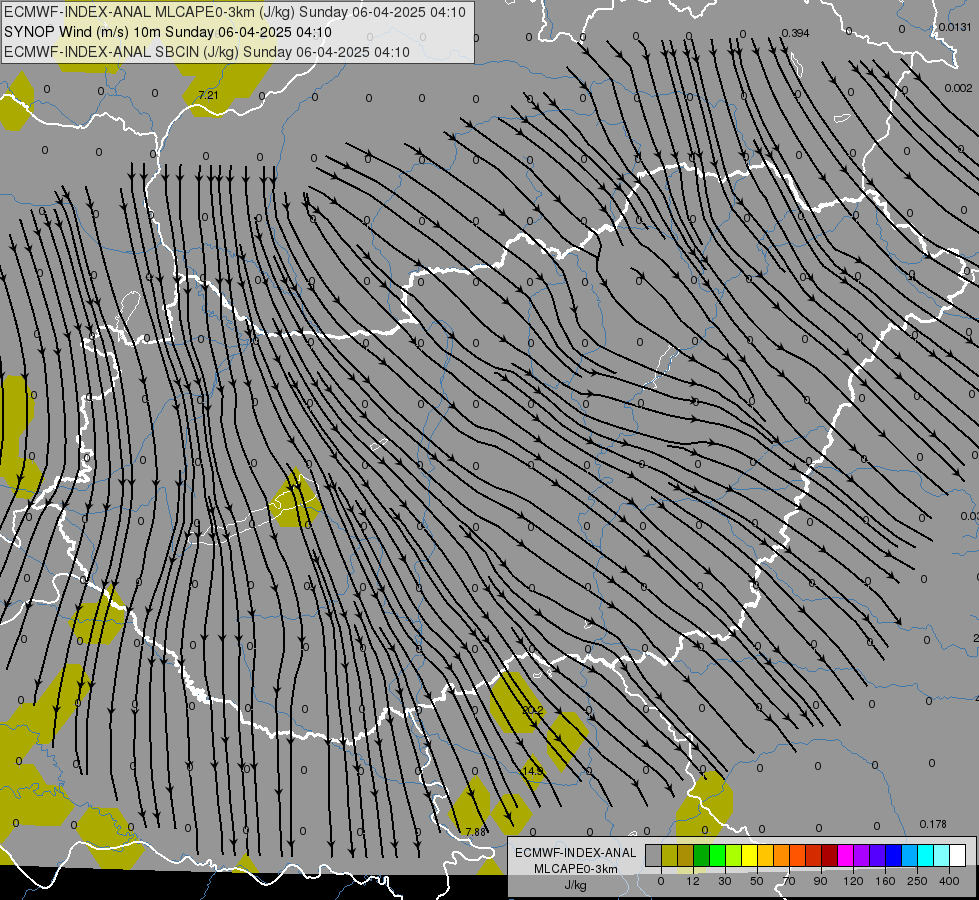
Task: Pick the bright green legend swatch
Action: pyautogui.click(x=717, y=856)
